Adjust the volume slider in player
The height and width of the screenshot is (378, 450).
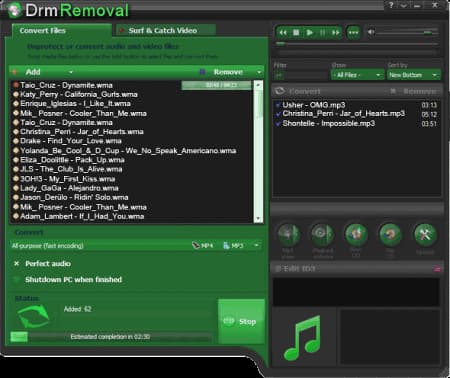pos(407,32)
